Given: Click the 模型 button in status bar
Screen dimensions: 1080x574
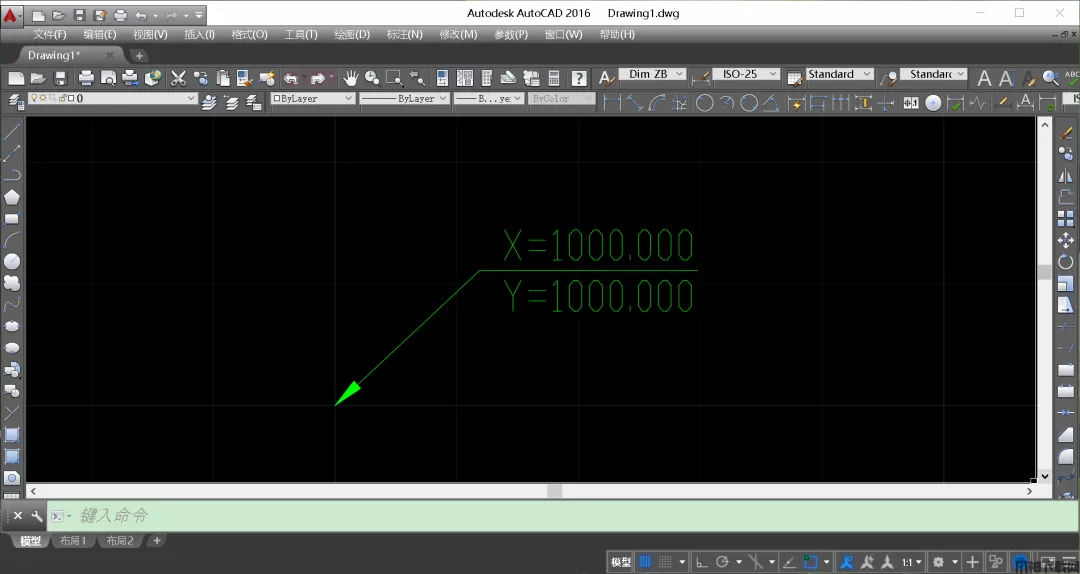Looking at the screenshot, I should coord(621,562).
